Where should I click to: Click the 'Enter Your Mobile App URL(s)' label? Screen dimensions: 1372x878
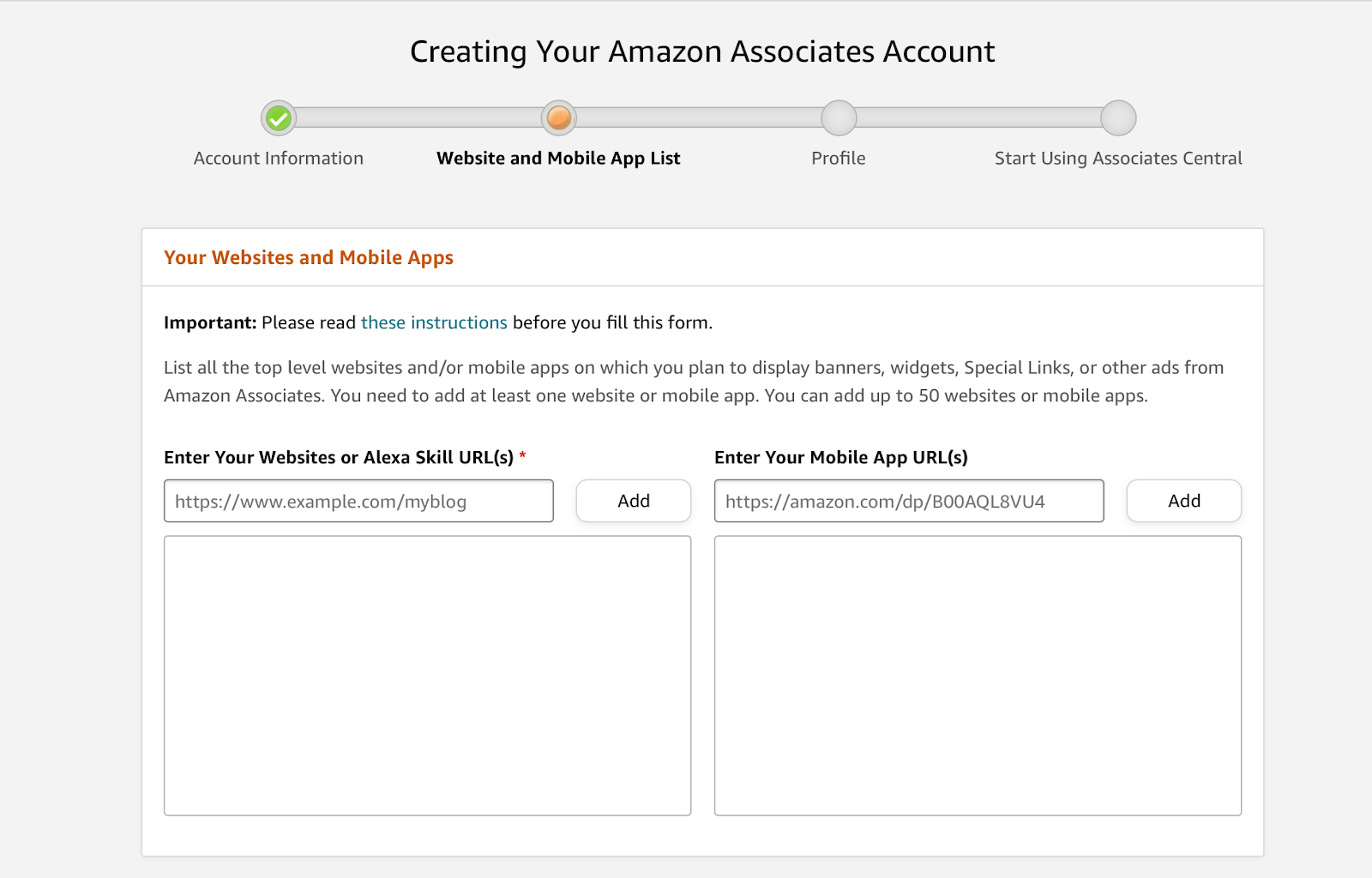point(840,457)
